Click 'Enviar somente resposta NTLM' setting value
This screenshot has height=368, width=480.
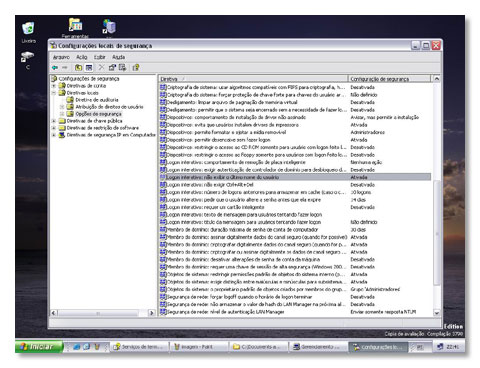tap(383, 312)
